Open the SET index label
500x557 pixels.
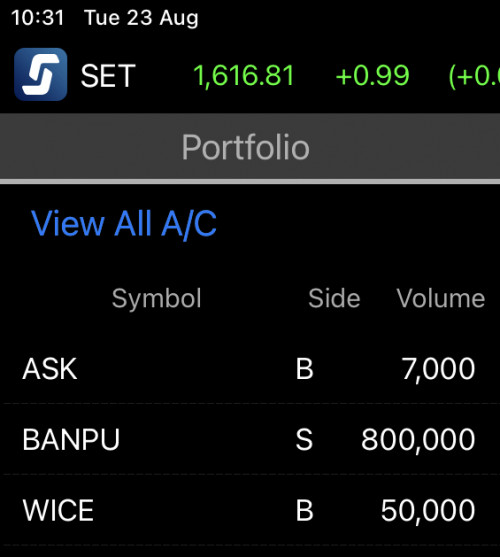[x=108, y=75]
